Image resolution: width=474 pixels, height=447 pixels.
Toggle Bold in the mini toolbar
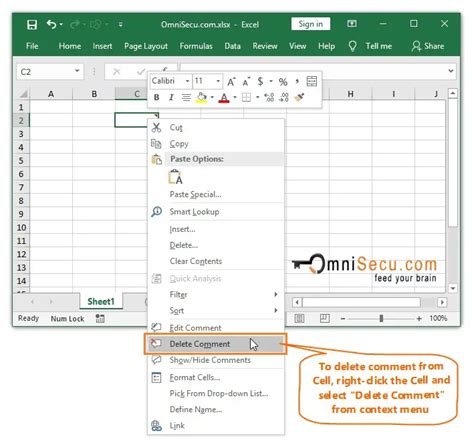[156, 97]
